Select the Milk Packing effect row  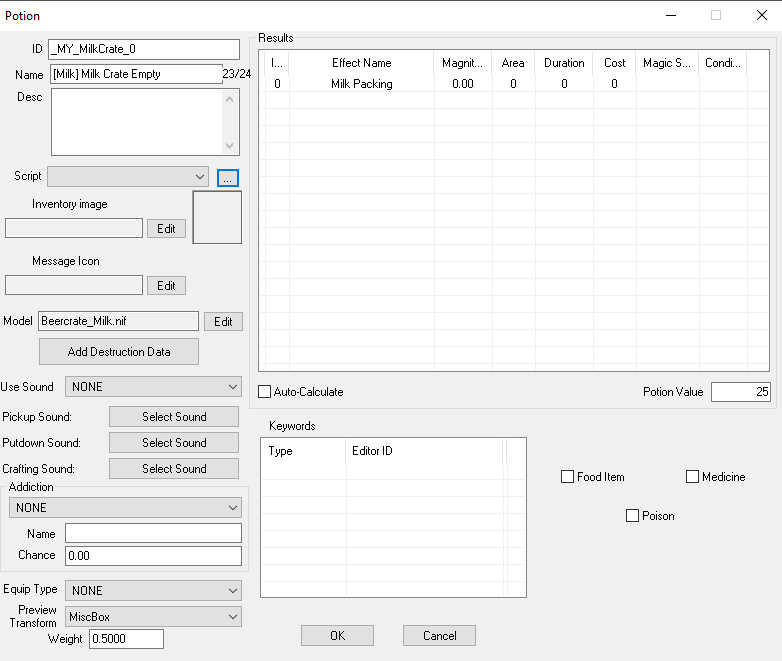514,84
